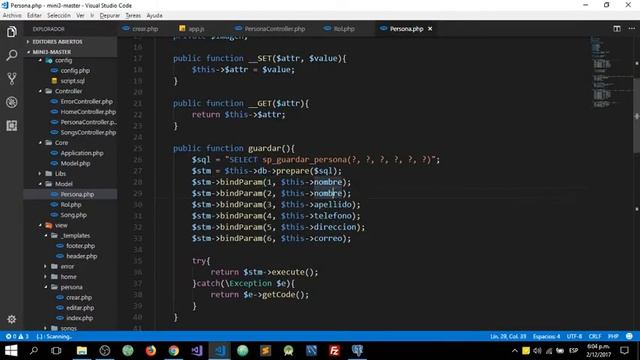The image size is (640, 360).
Task: Click the feedback smiley in status bar
Action: [x=629, y=336]
